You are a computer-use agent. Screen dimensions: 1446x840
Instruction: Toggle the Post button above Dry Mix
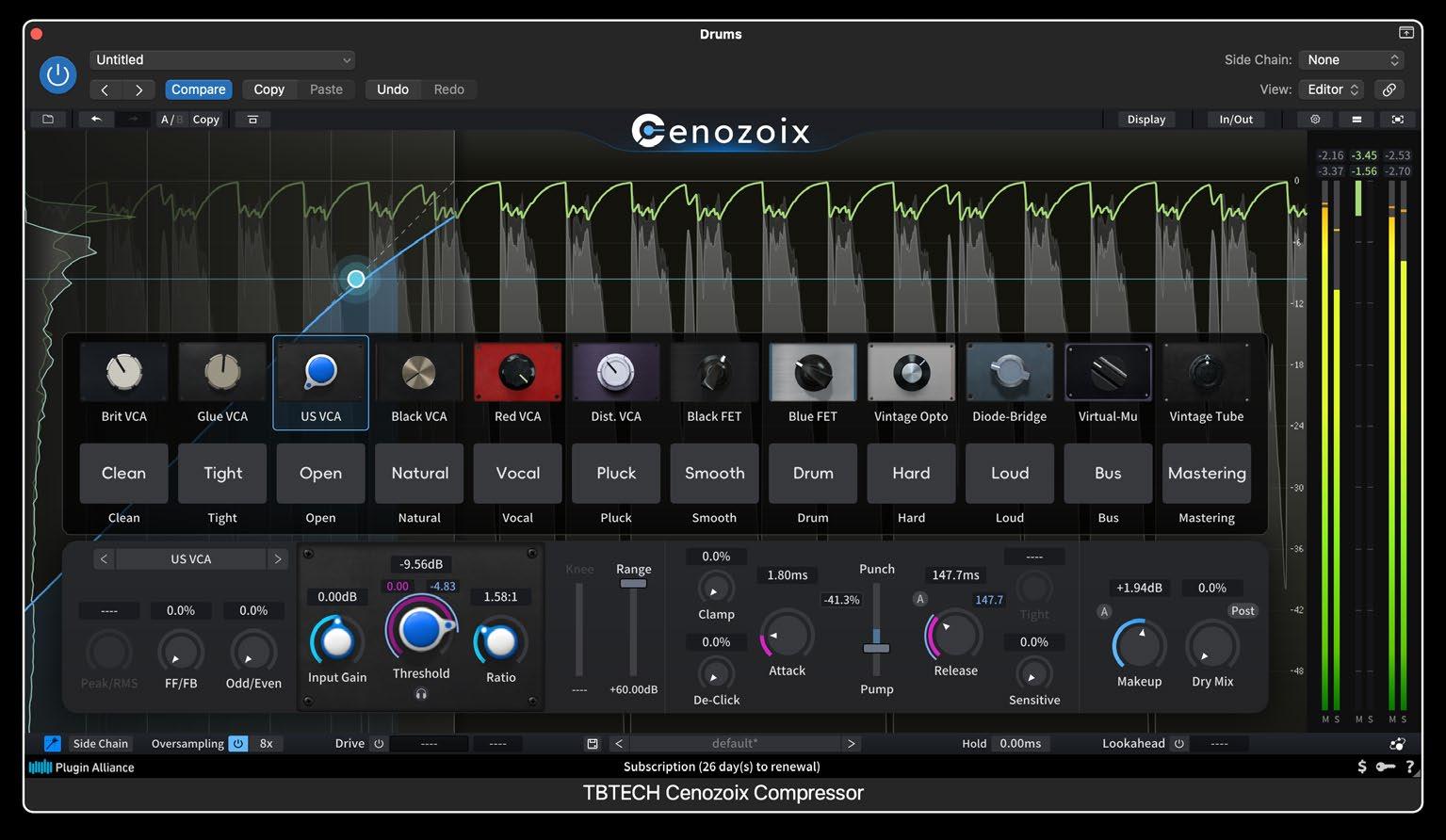(x=1243, y=611)
